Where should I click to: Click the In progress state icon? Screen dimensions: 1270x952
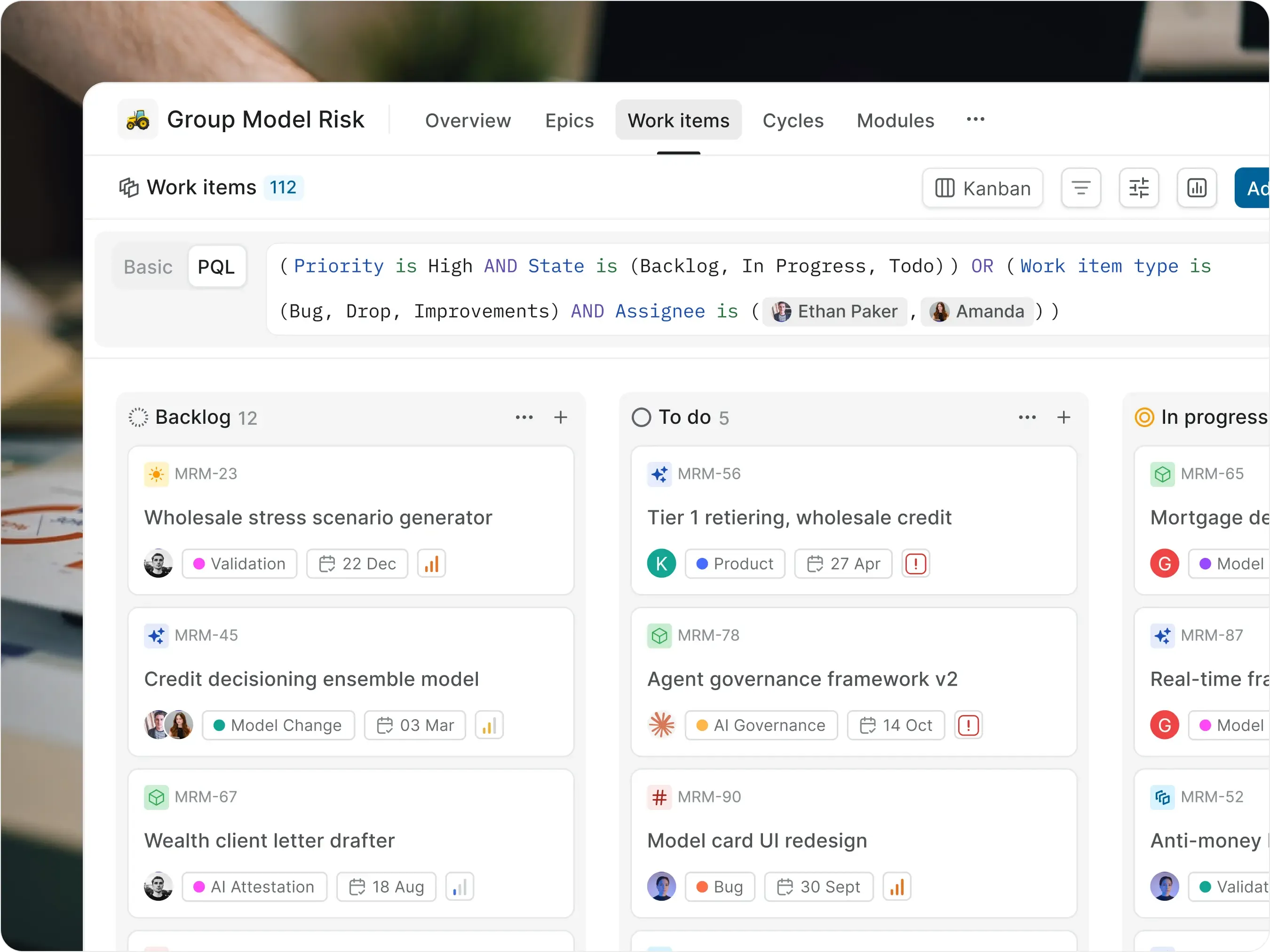click(x=1143, y=417)
